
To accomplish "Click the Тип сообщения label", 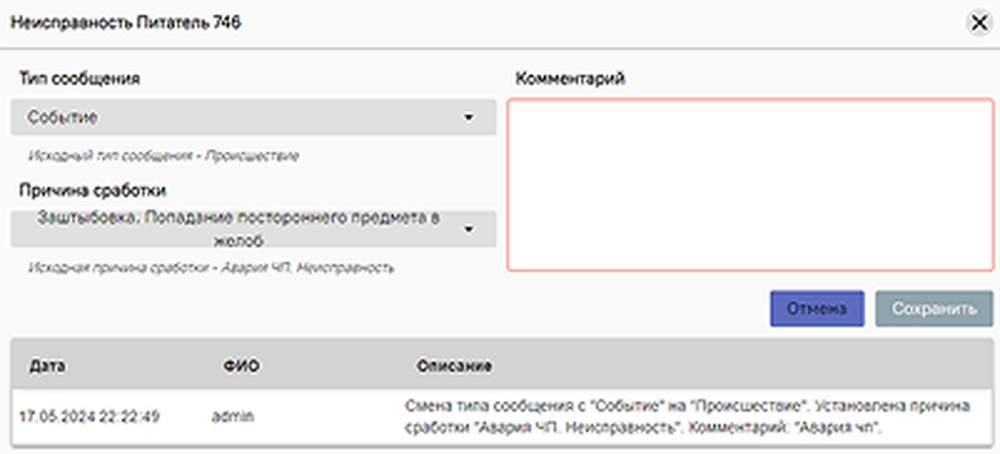I will point(79,79).
